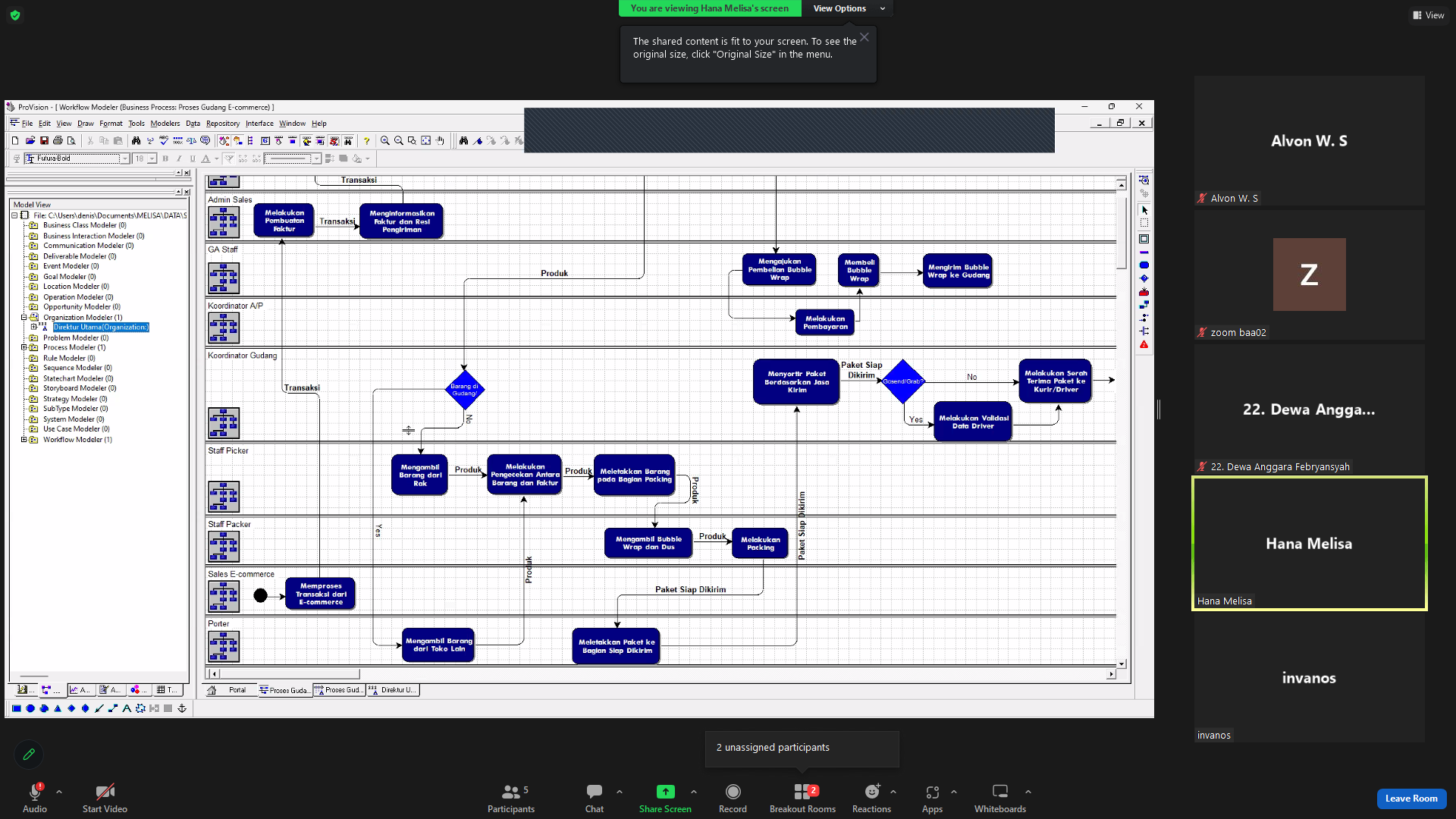1456x819 pixels.
Task: Open the Repository menu
Action: pyautogui.click(x=223, y=124)
